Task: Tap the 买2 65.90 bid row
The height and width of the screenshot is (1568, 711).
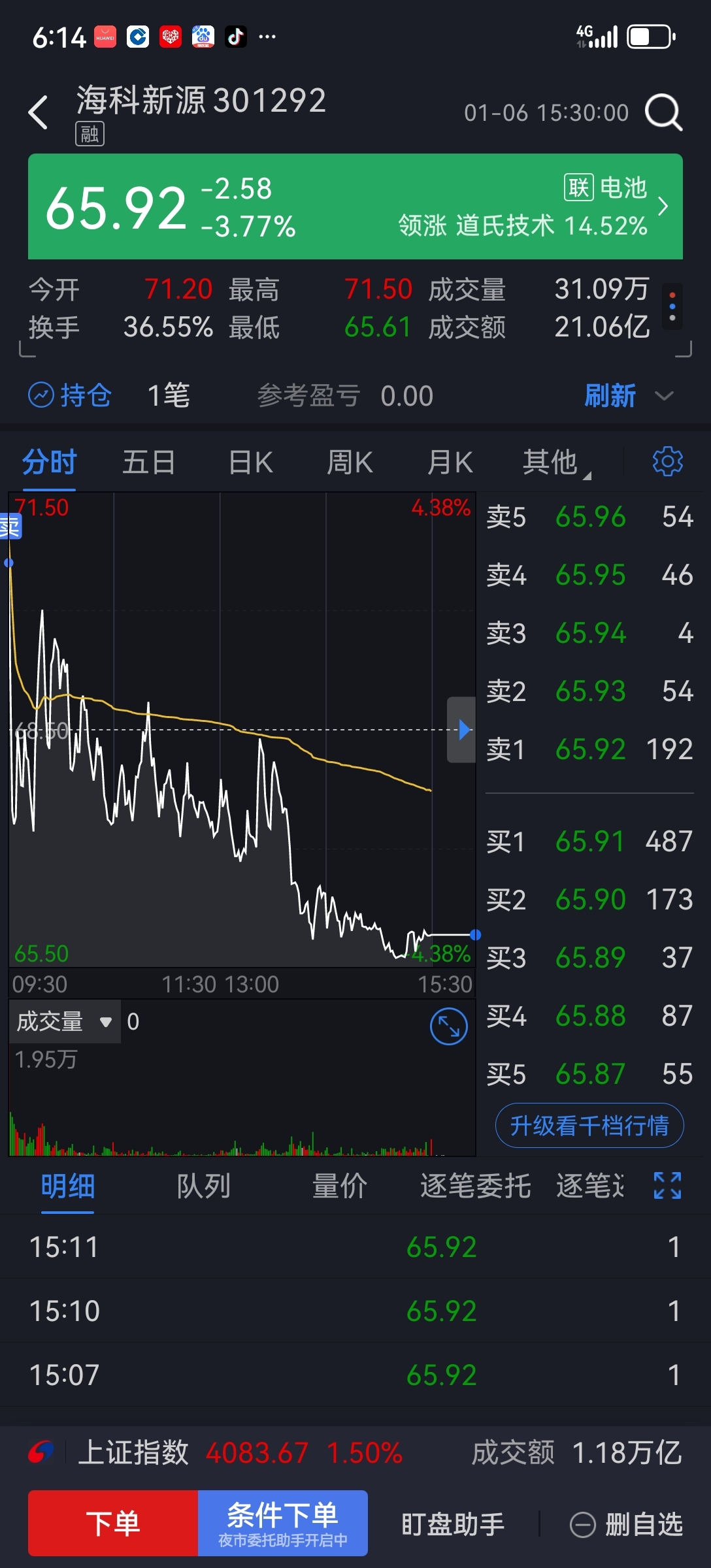Action: (589, 899)
